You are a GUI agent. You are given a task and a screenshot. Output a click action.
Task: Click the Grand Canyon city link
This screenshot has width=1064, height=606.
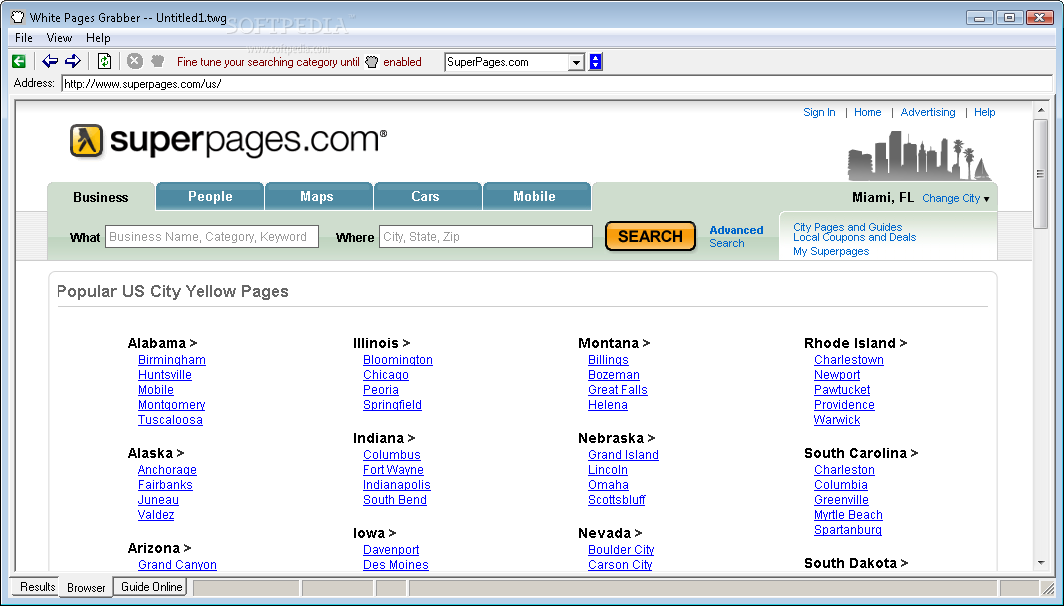[177, 565]
